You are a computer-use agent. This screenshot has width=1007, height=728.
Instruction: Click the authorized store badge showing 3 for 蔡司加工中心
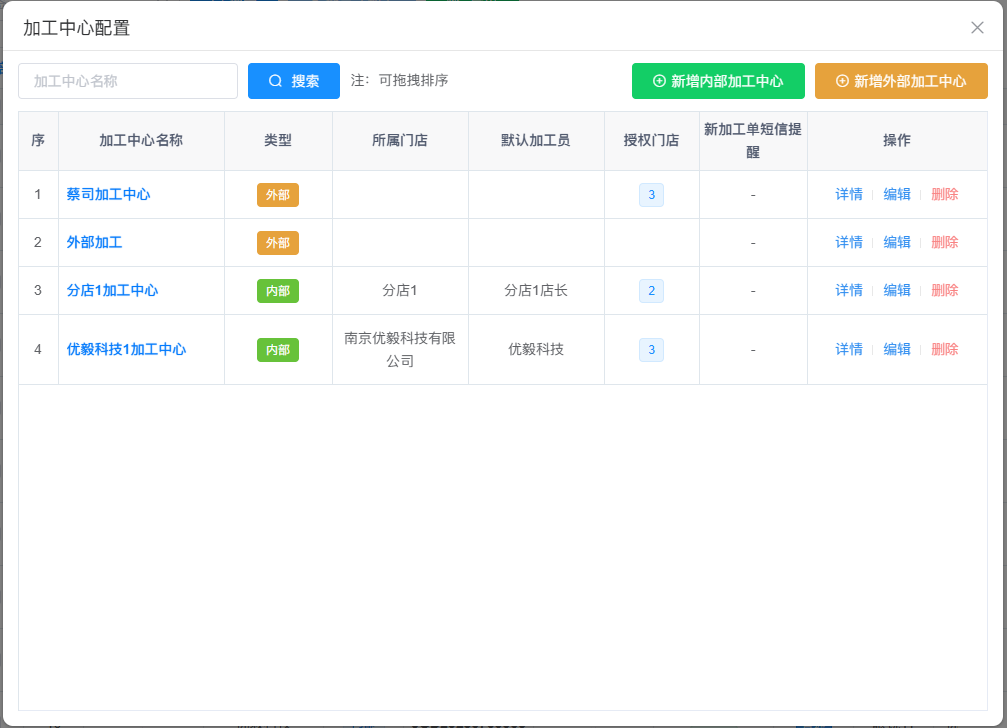click(651, 194)
